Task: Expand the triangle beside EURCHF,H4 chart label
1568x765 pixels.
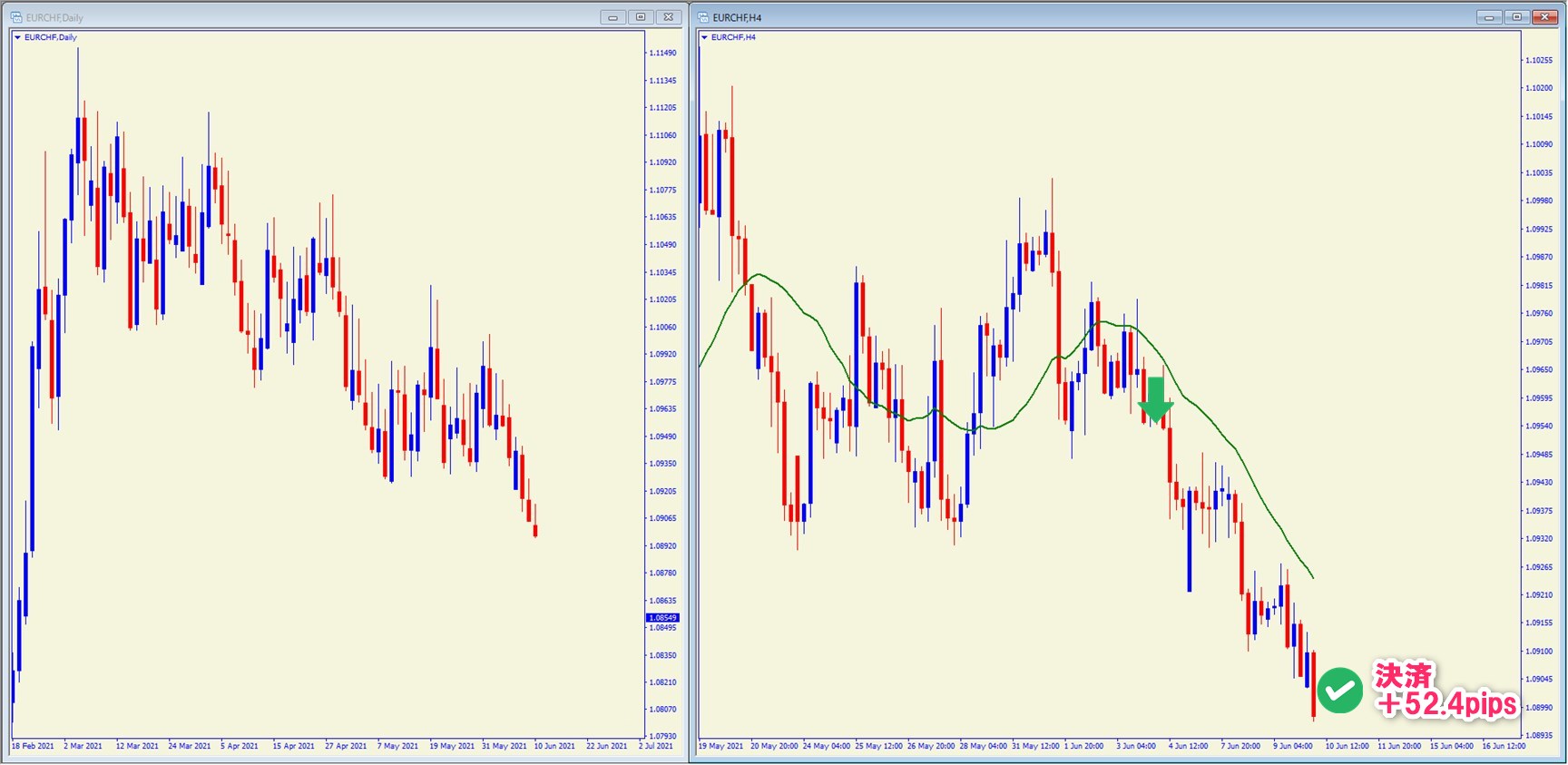Action: click(704, 37)
